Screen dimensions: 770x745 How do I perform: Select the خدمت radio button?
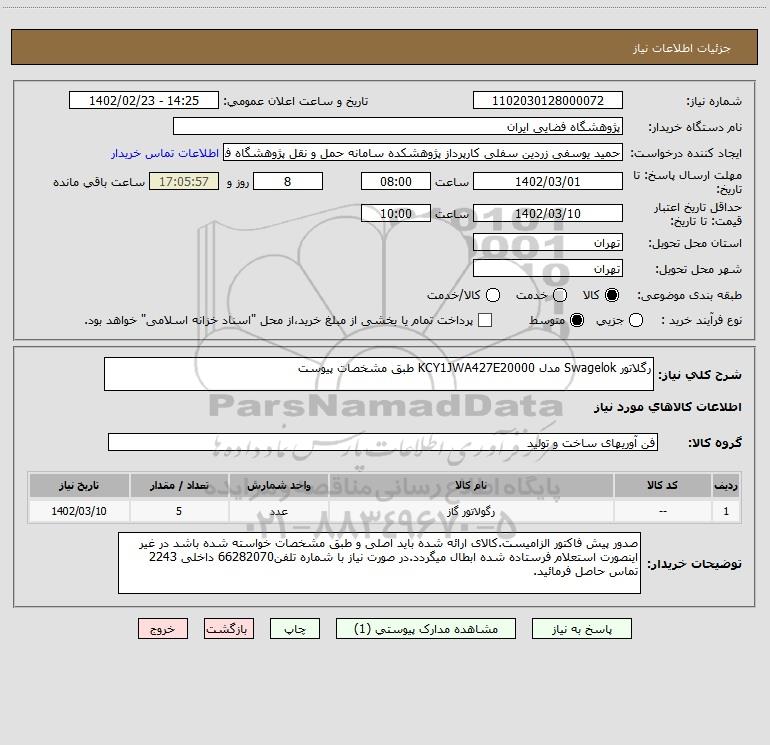click(x=560, y=295)
